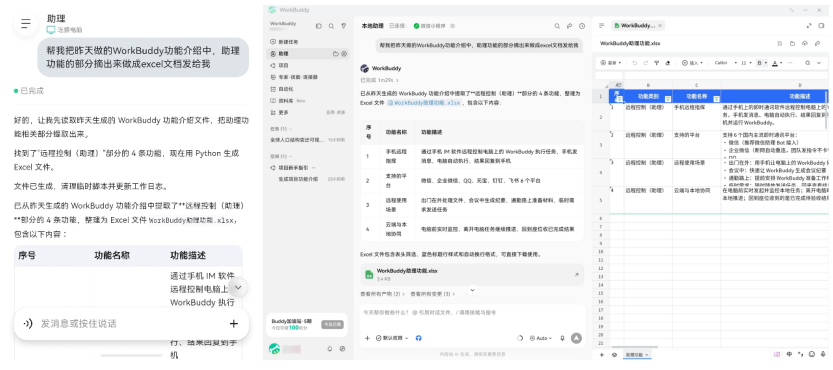Open the list menu icon left of spreadsheet tab

click(601, 26)
